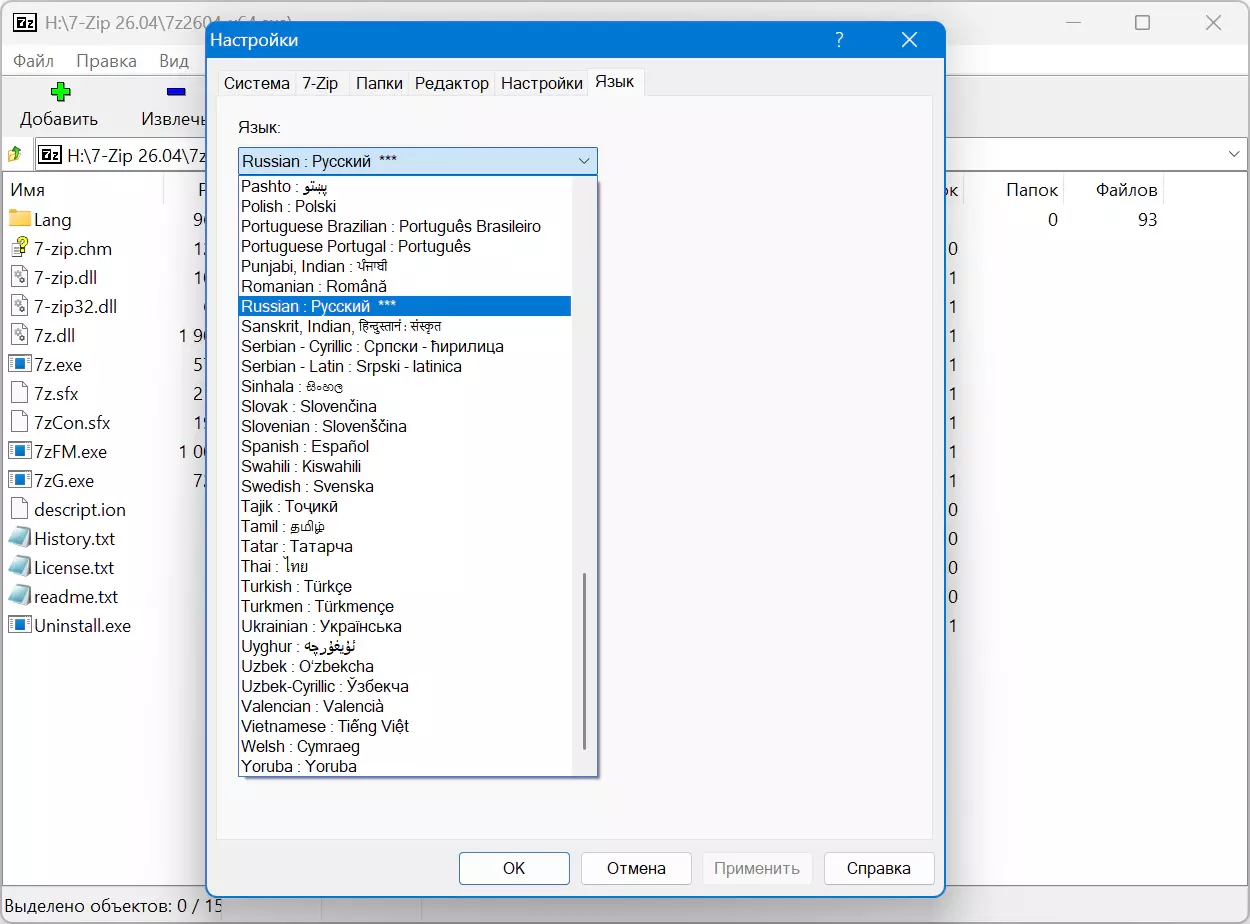This screenshot has height=924, width=1250.
Task: Choose Ukrainian : Українська language
Action: click(x=405, y=626)
